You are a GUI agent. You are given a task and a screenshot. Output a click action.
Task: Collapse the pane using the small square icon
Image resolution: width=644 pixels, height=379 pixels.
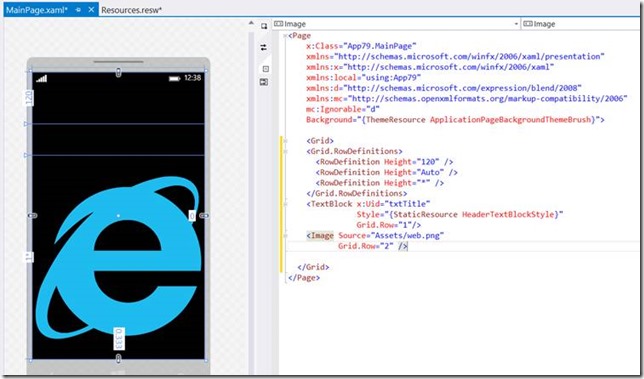[x=266, y=69]
